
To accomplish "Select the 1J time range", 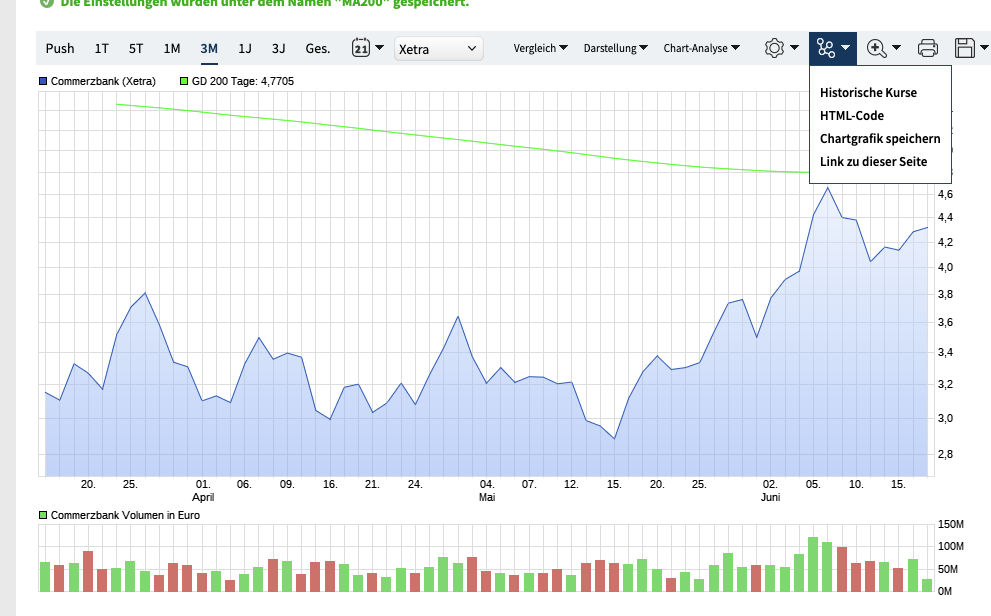I will click(245, 49).
